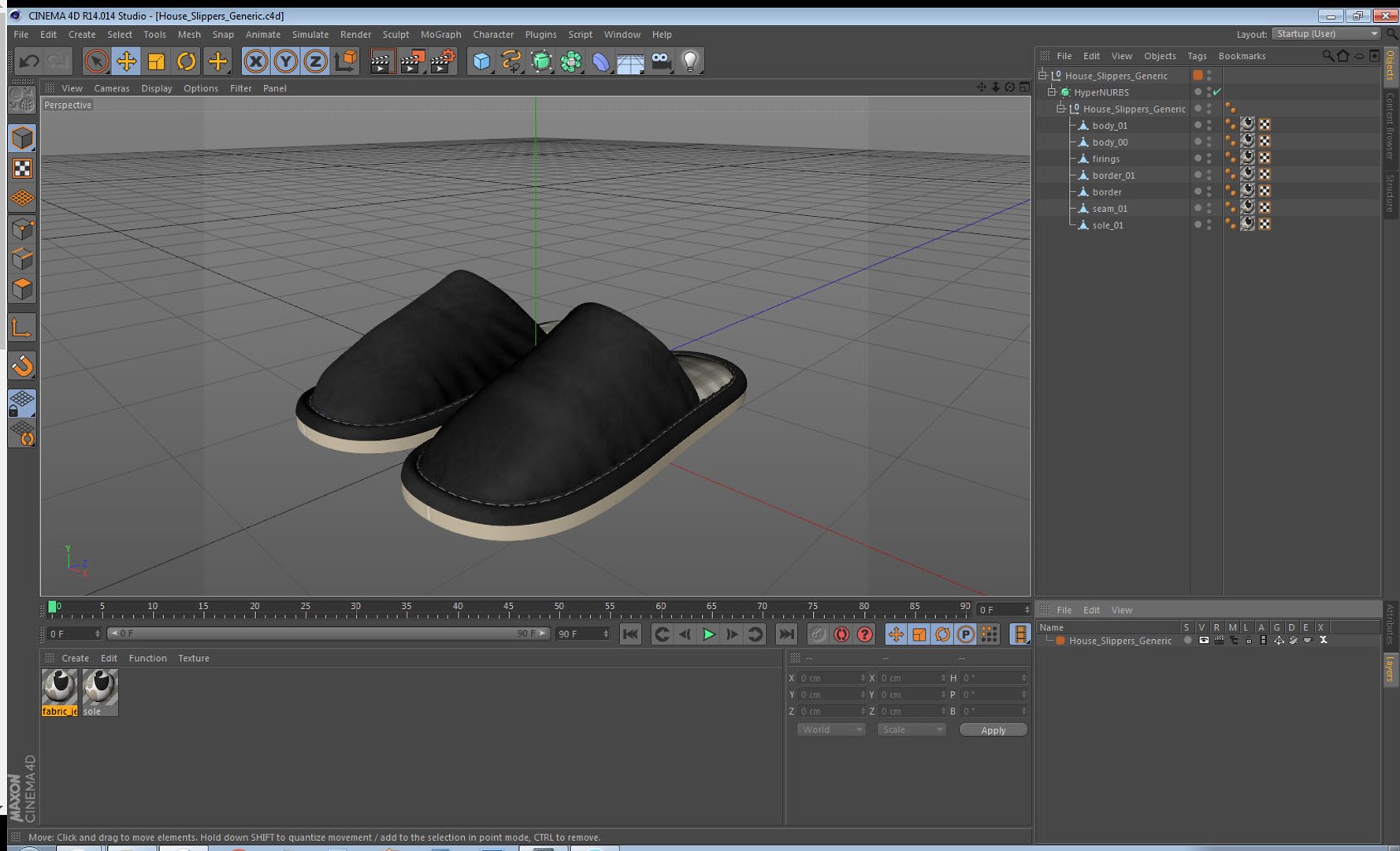This screenshot has width=1400, height=851.
Task: Toggle snapping magnet icon
Action: 22,366
